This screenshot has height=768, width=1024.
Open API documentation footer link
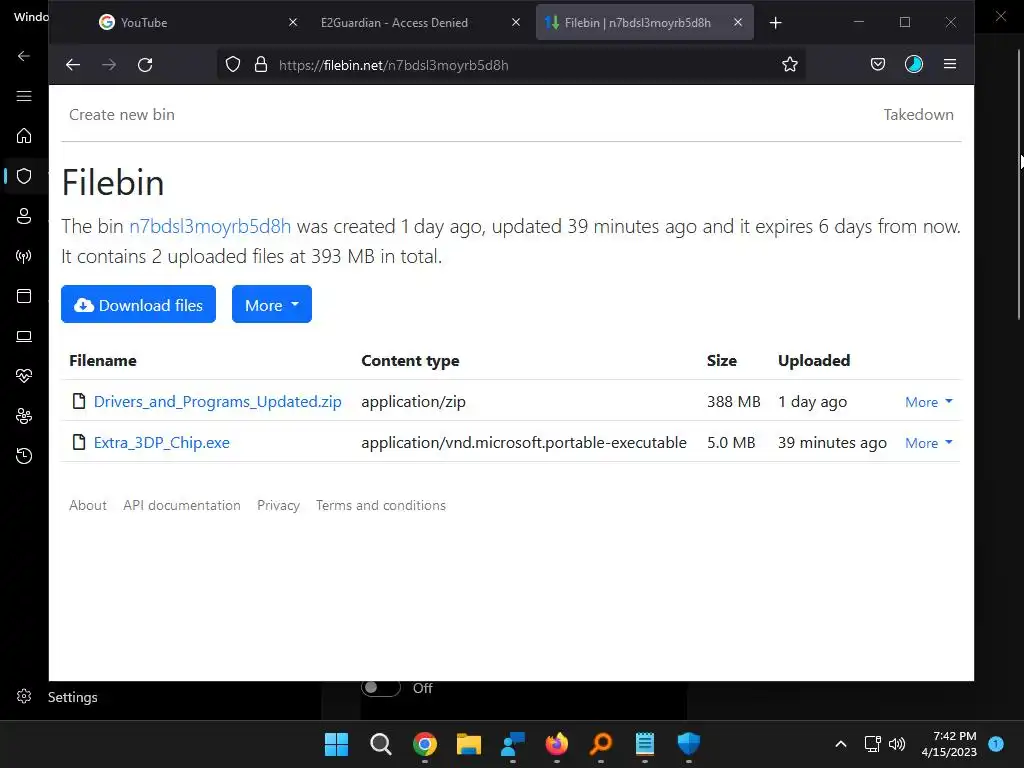click(x=182, y=505)
